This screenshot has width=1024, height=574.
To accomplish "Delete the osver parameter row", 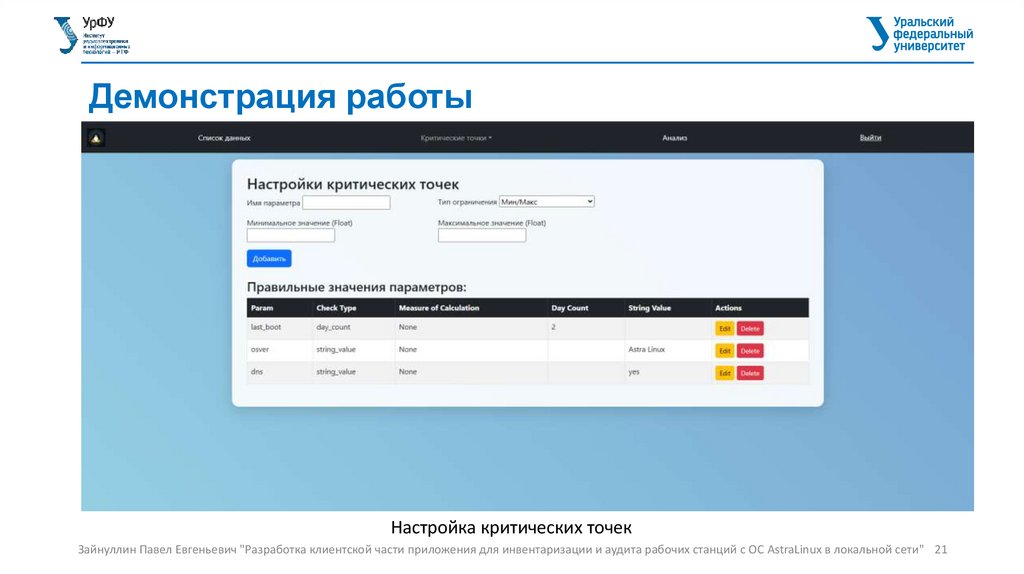I will click(750, 351).
